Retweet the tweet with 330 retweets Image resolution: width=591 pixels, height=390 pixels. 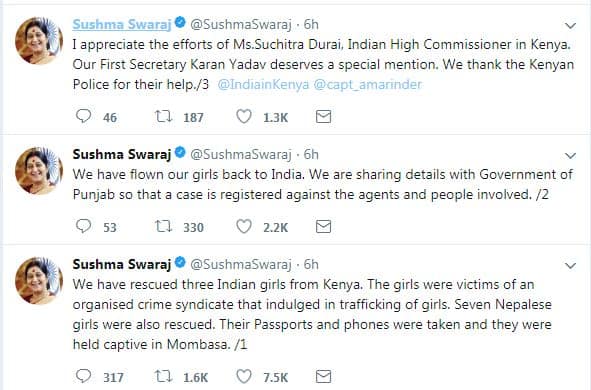point(164,226)
